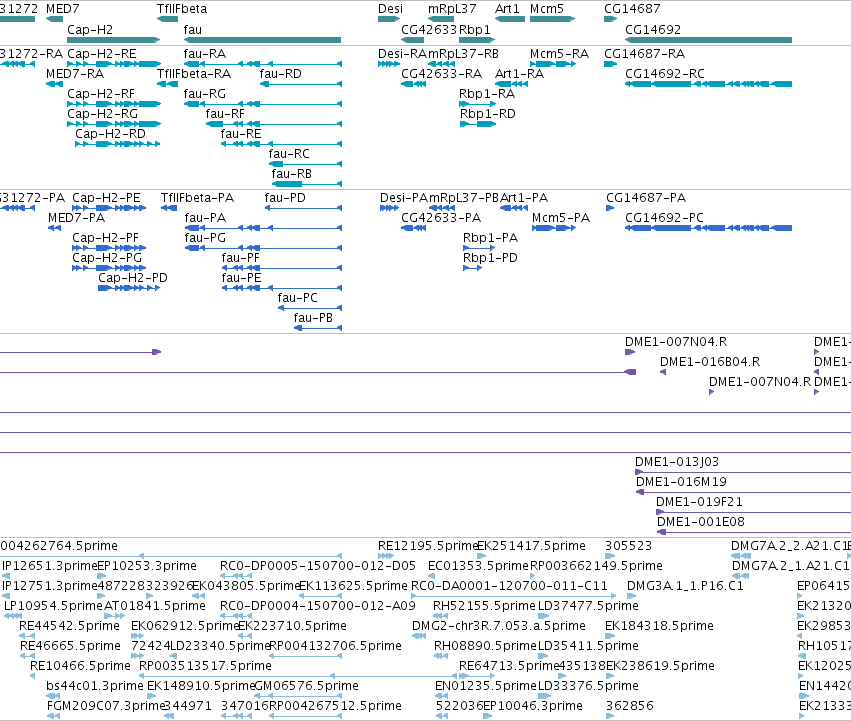Click the DMG2-chr3R.7.053.a.5prime EST label
Screen dimensions: 851x721
[499, 627]
